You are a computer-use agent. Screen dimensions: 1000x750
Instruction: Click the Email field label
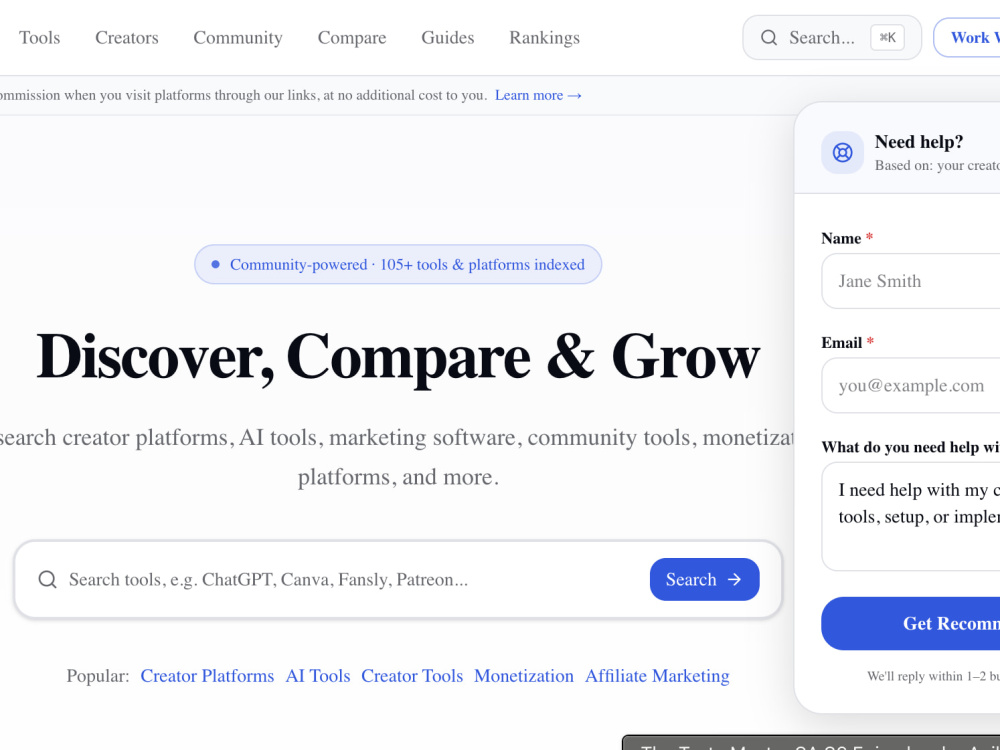[x=848, y=342]
